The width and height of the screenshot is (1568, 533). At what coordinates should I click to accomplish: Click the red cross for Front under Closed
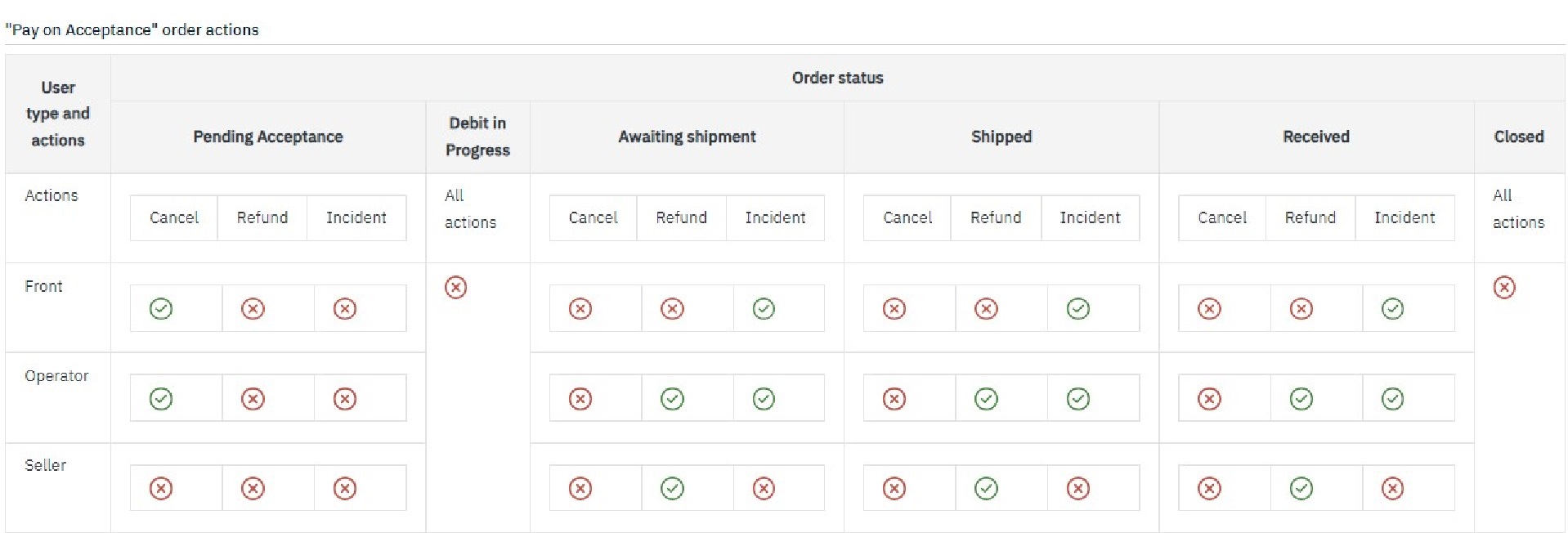pyautogui.click(x=1503, y=287)
